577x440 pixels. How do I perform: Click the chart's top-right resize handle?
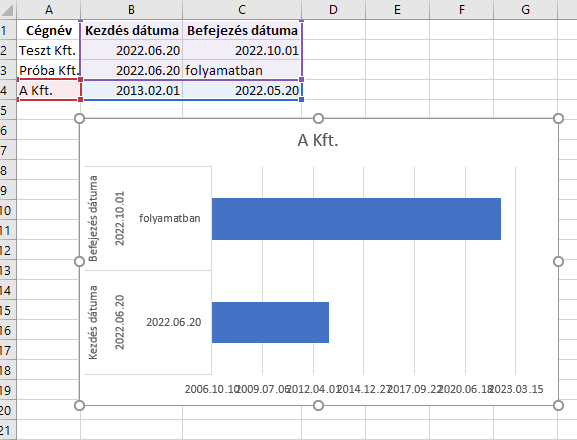coord(558,118)
